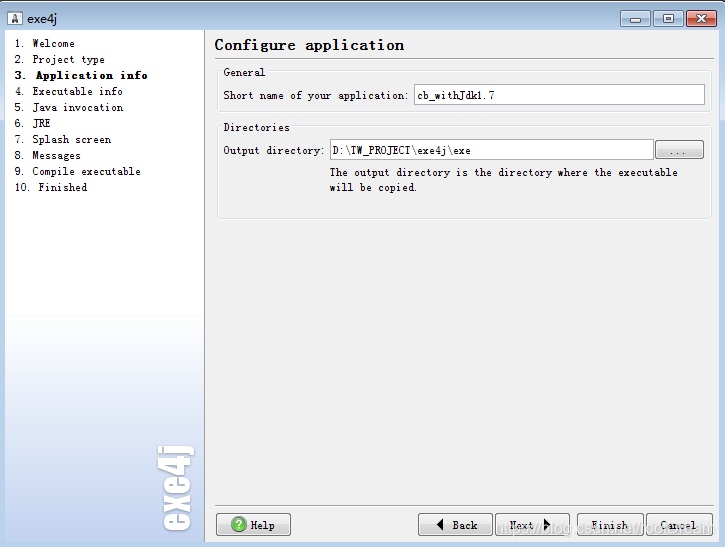Click the output directory description text

504,180
